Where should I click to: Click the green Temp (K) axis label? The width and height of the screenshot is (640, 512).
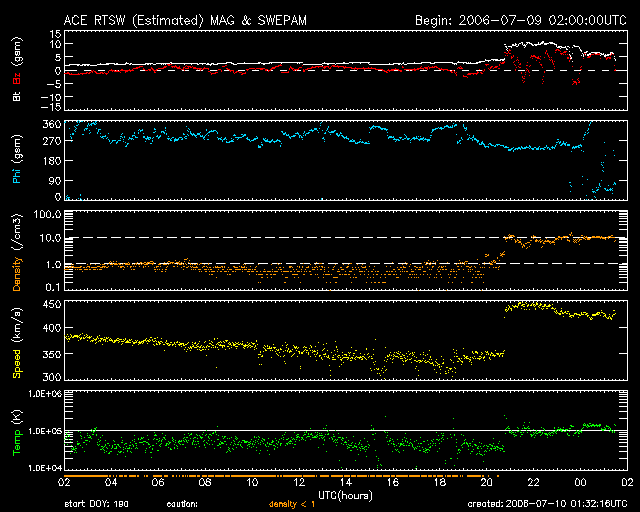point(16,432)
